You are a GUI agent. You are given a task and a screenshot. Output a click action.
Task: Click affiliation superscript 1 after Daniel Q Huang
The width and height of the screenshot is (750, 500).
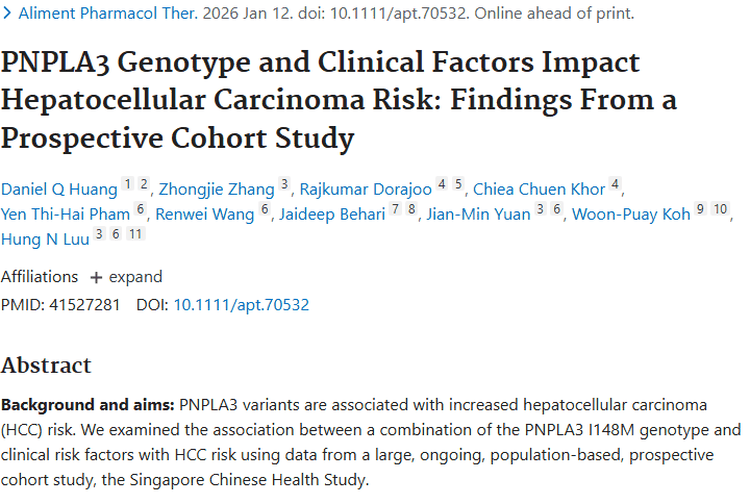[x=127, y=184]
